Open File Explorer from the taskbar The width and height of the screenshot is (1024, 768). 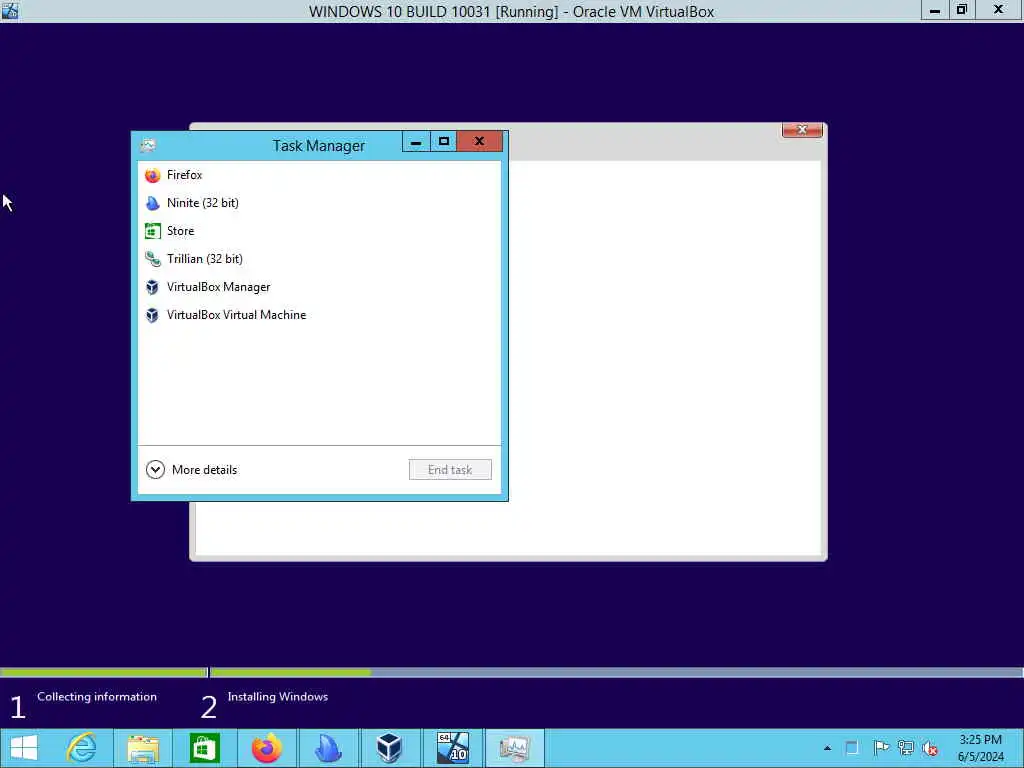pyautogui.click(x=143, y=748)
